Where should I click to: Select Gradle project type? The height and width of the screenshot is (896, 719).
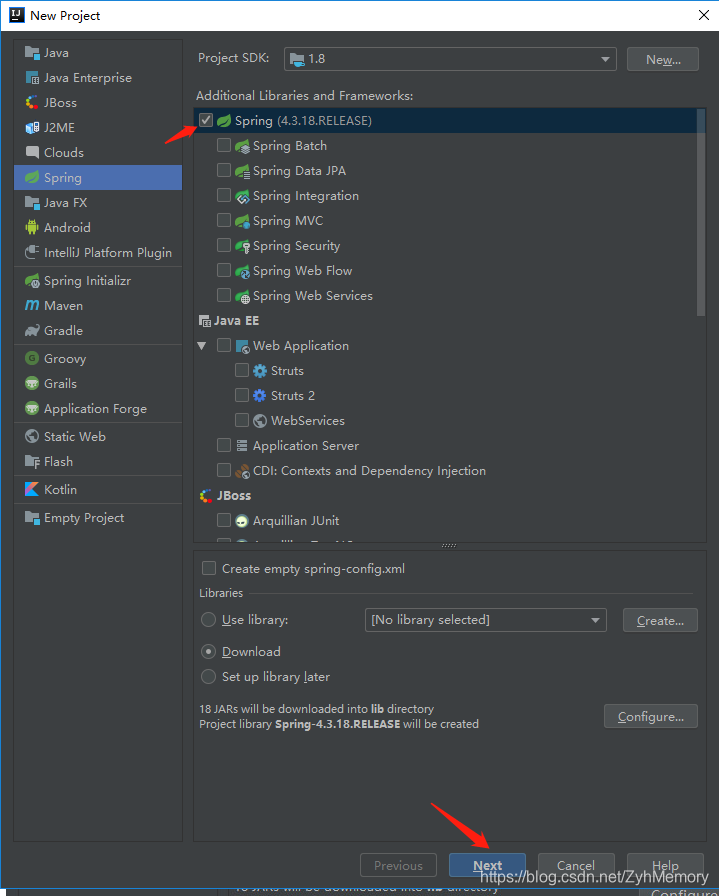pyautogui.click(x=98, y=330)
